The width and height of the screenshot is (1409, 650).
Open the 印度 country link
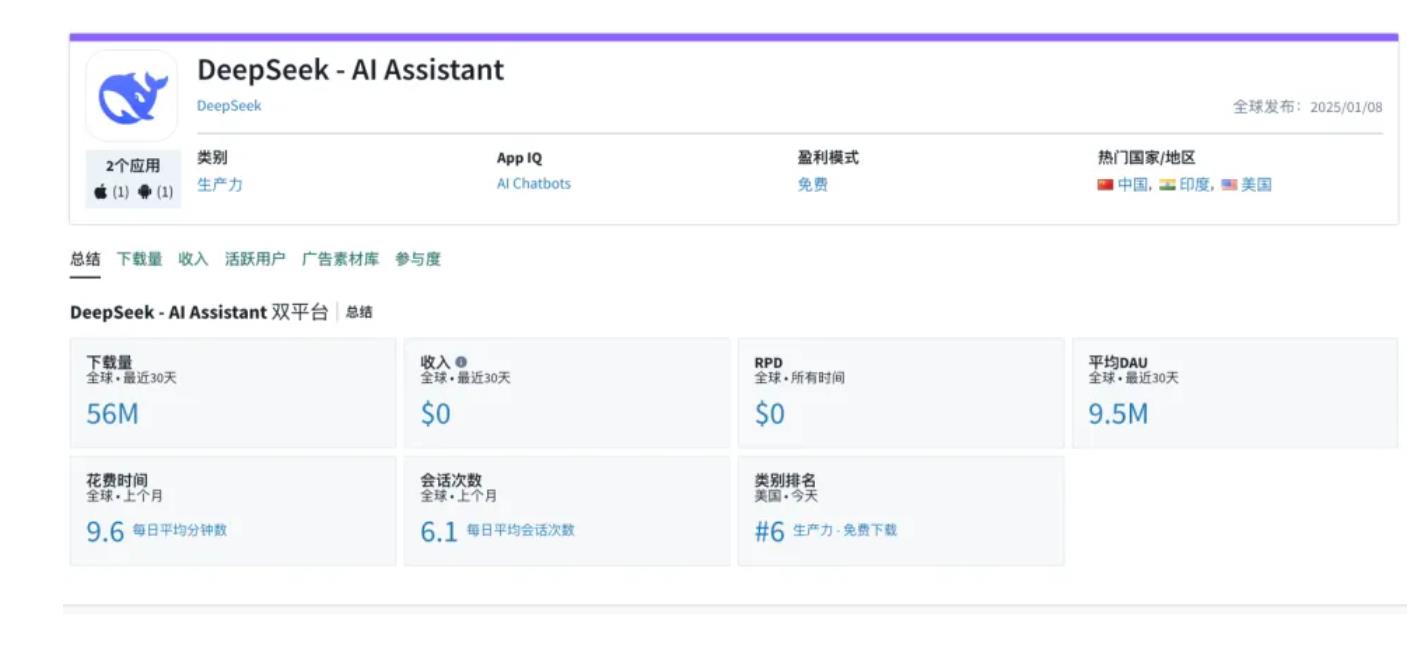(1196, 185)
